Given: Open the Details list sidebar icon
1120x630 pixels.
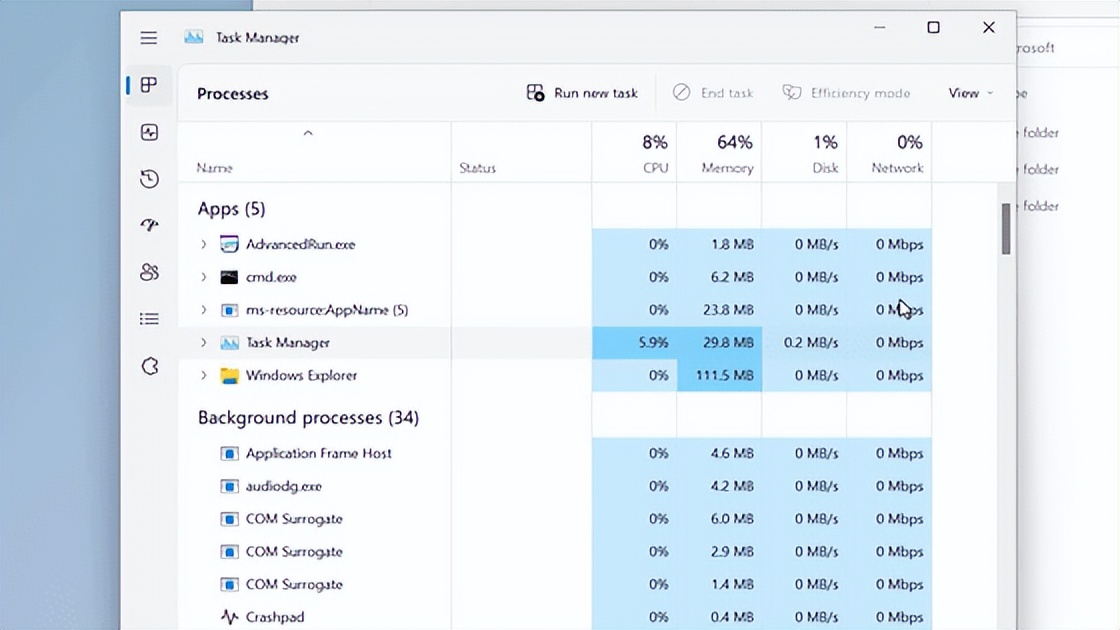Looking at the screenshot, I should point(149,319).
